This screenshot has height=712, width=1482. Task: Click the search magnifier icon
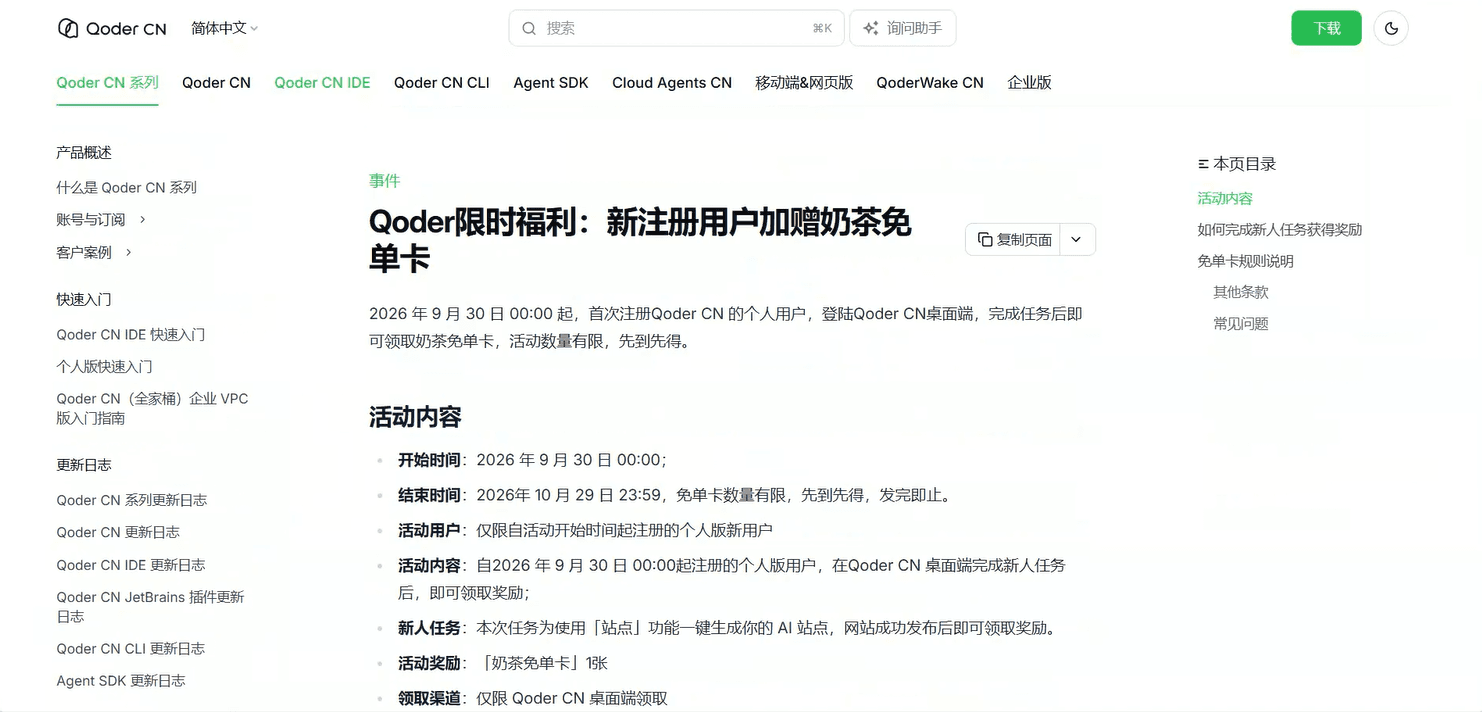point(529,28)
